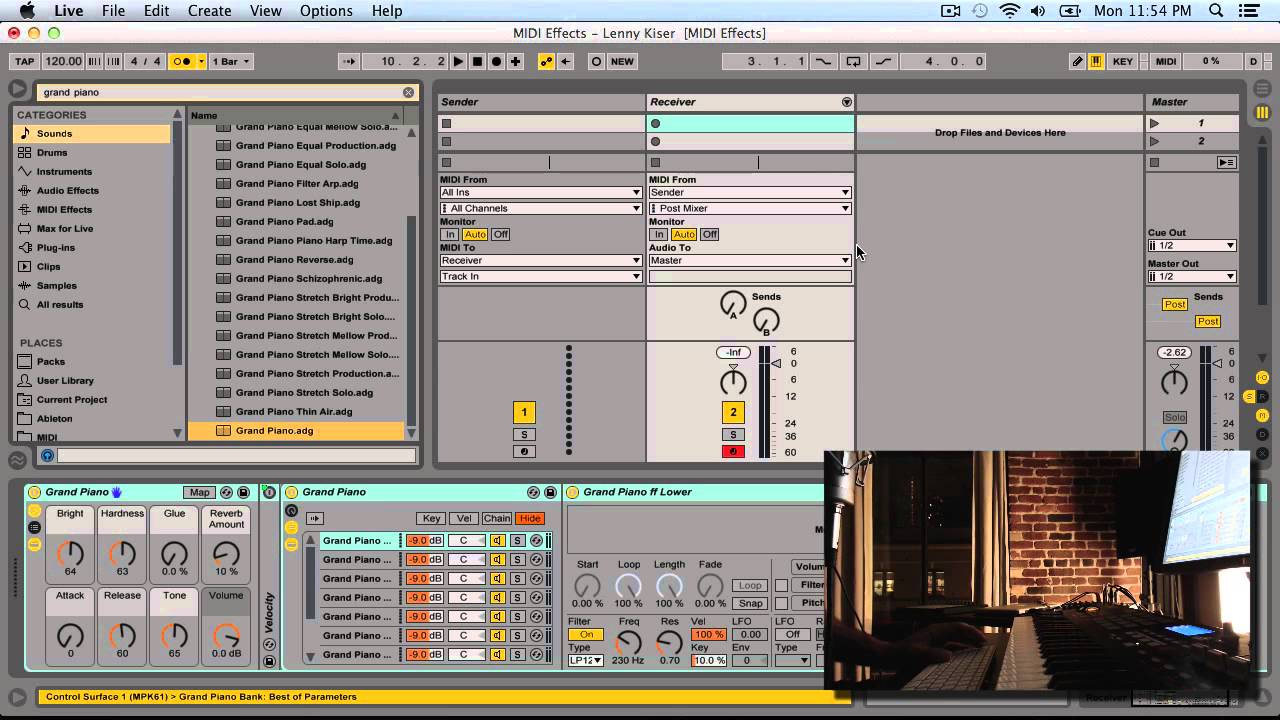Show chain list on the Grand Piano rack
The width and height of the screenshot is (1280, 720).
34,527
